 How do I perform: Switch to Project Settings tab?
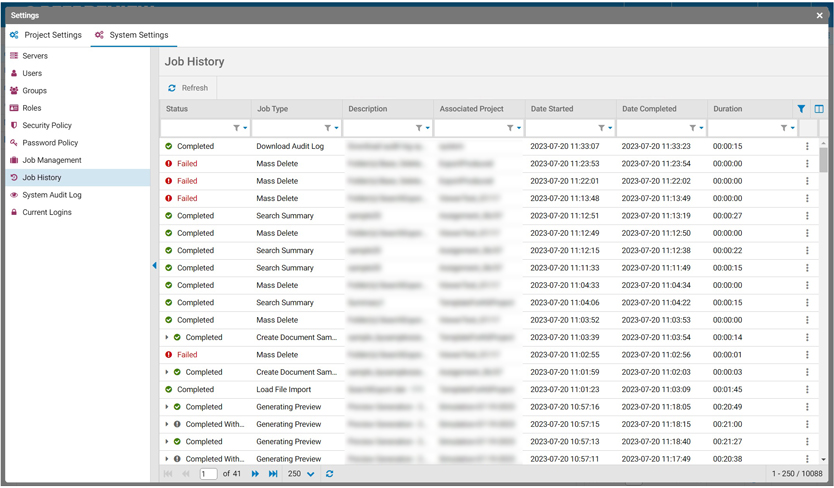point(46,35)
